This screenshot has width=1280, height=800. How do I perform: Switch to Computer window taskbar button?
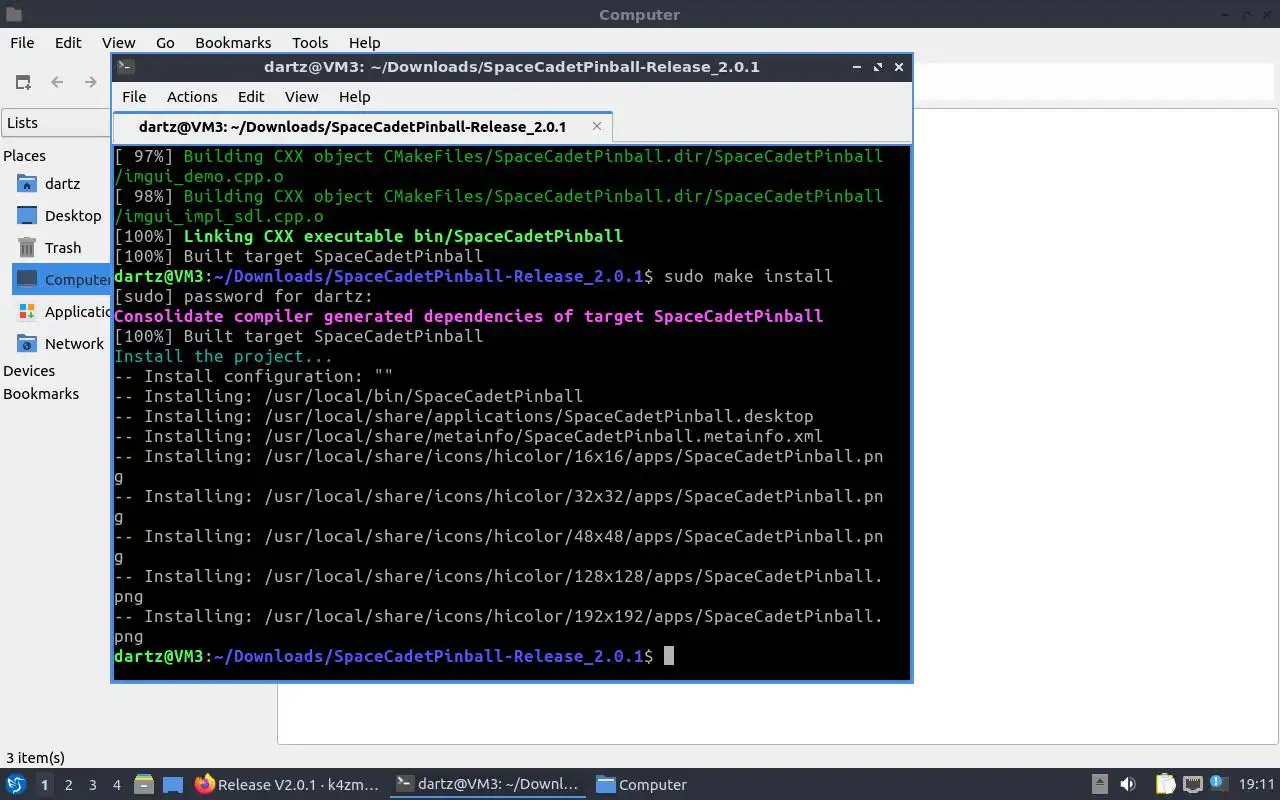642,785
